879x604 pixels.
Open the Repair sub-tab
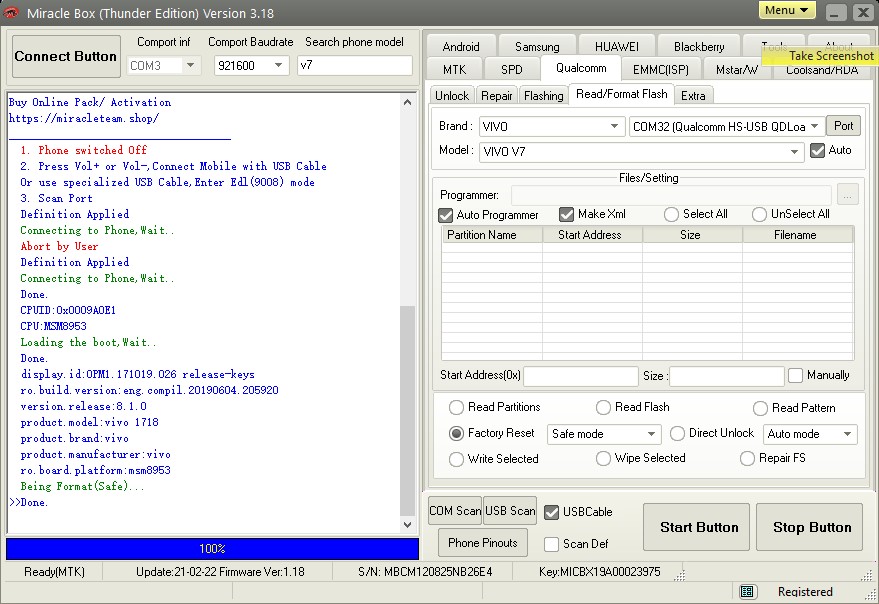pos(497,96)
